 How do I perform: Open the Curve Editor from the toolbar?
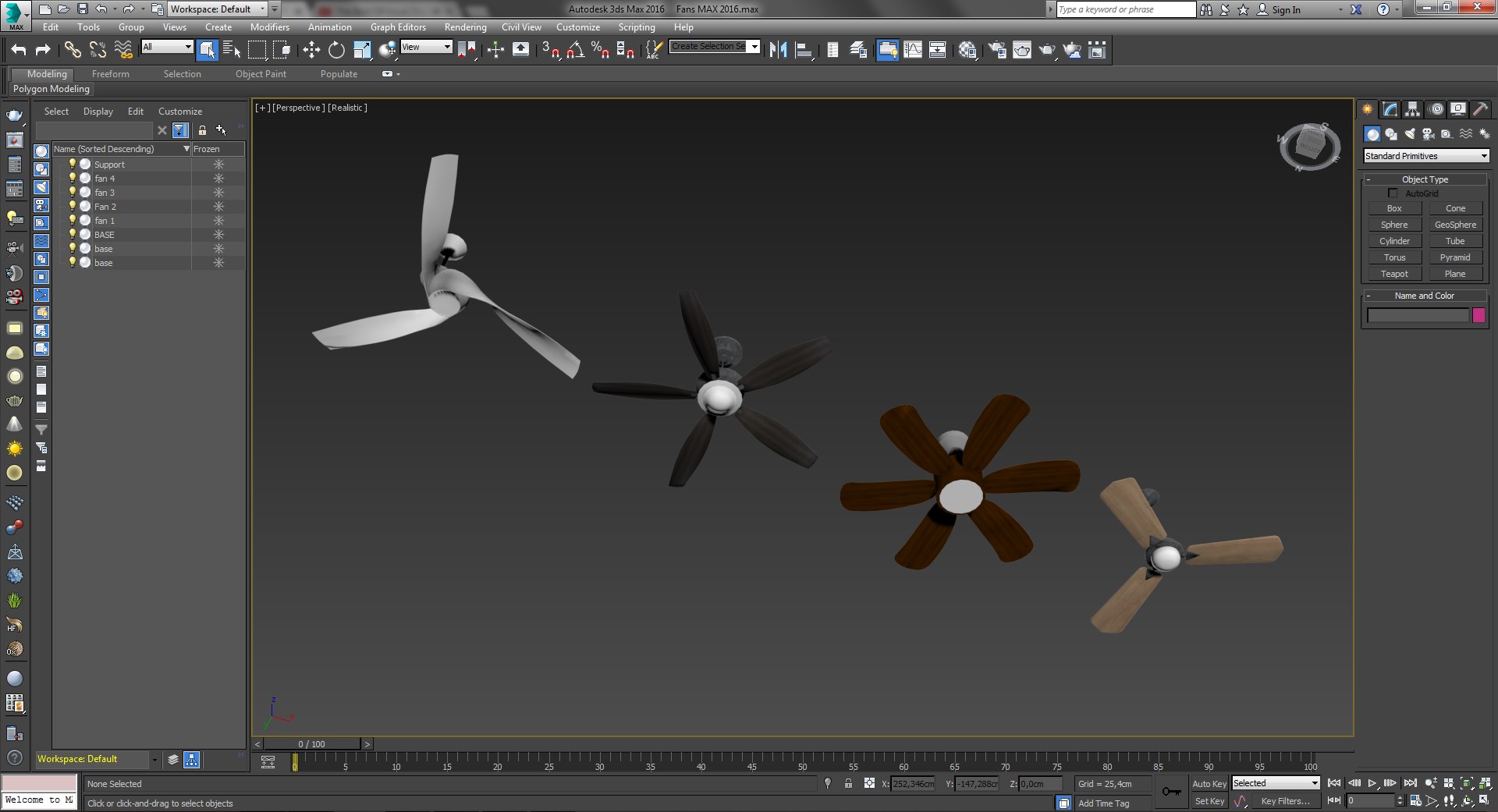[913, 51]
